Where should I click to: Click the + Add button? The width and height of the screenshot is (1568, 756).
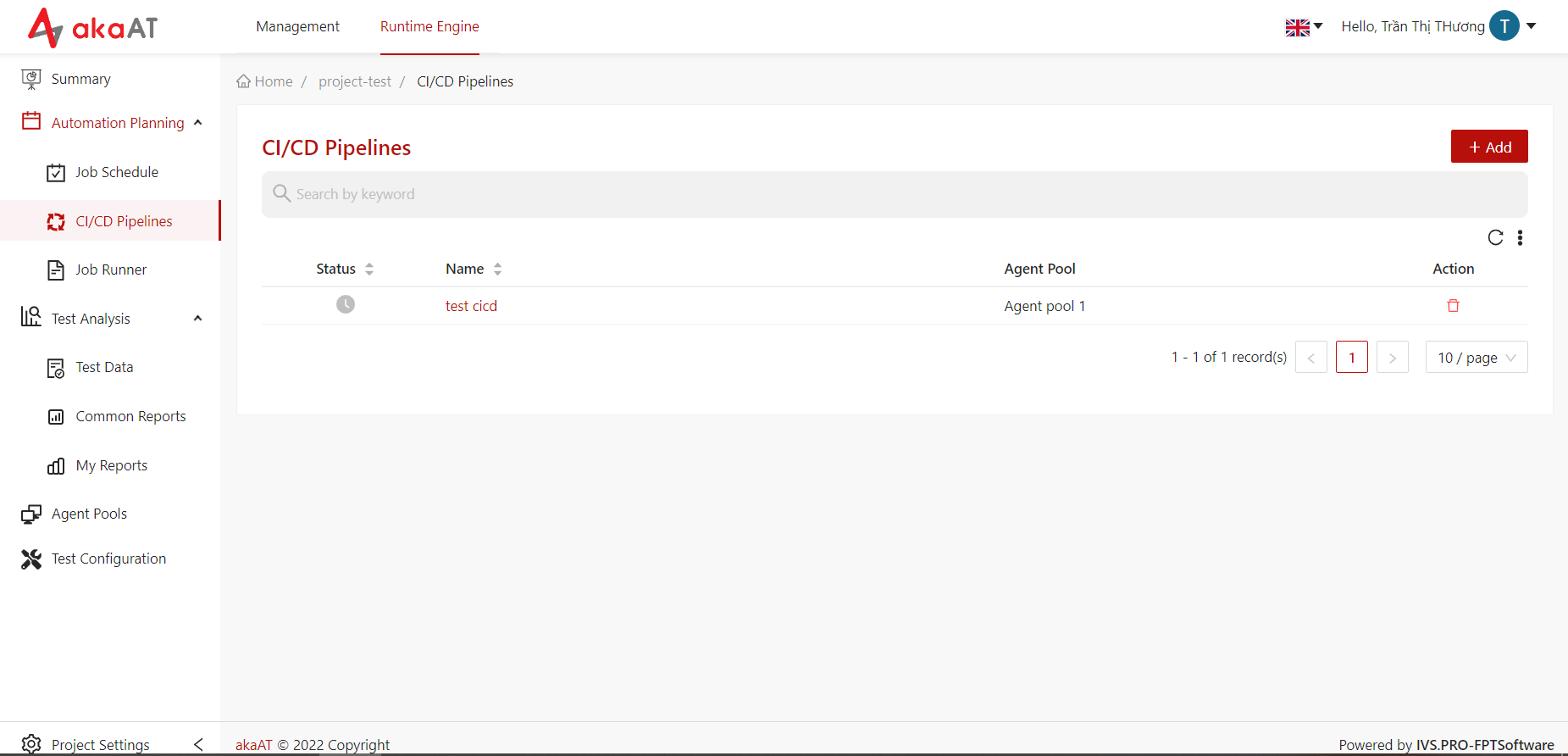[x=1489, y=147]
